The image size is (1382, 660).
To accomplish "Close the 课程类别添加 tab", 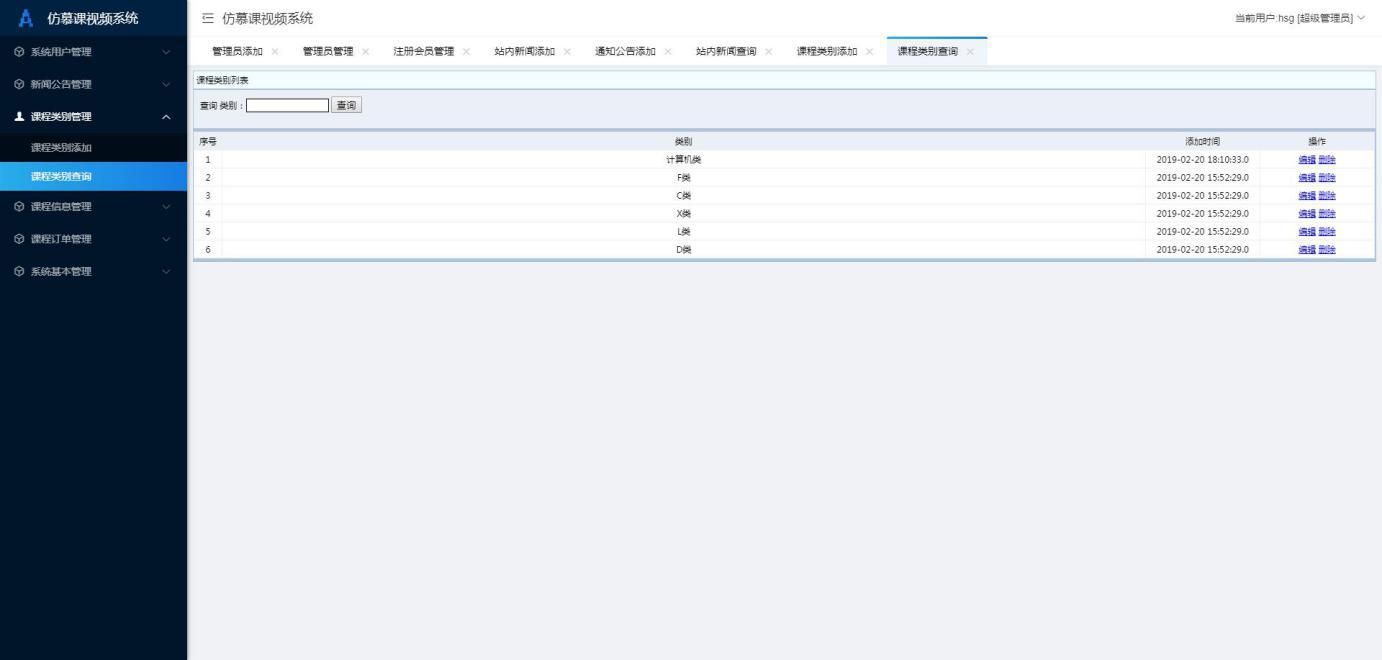I will click(x=870, y=52).
